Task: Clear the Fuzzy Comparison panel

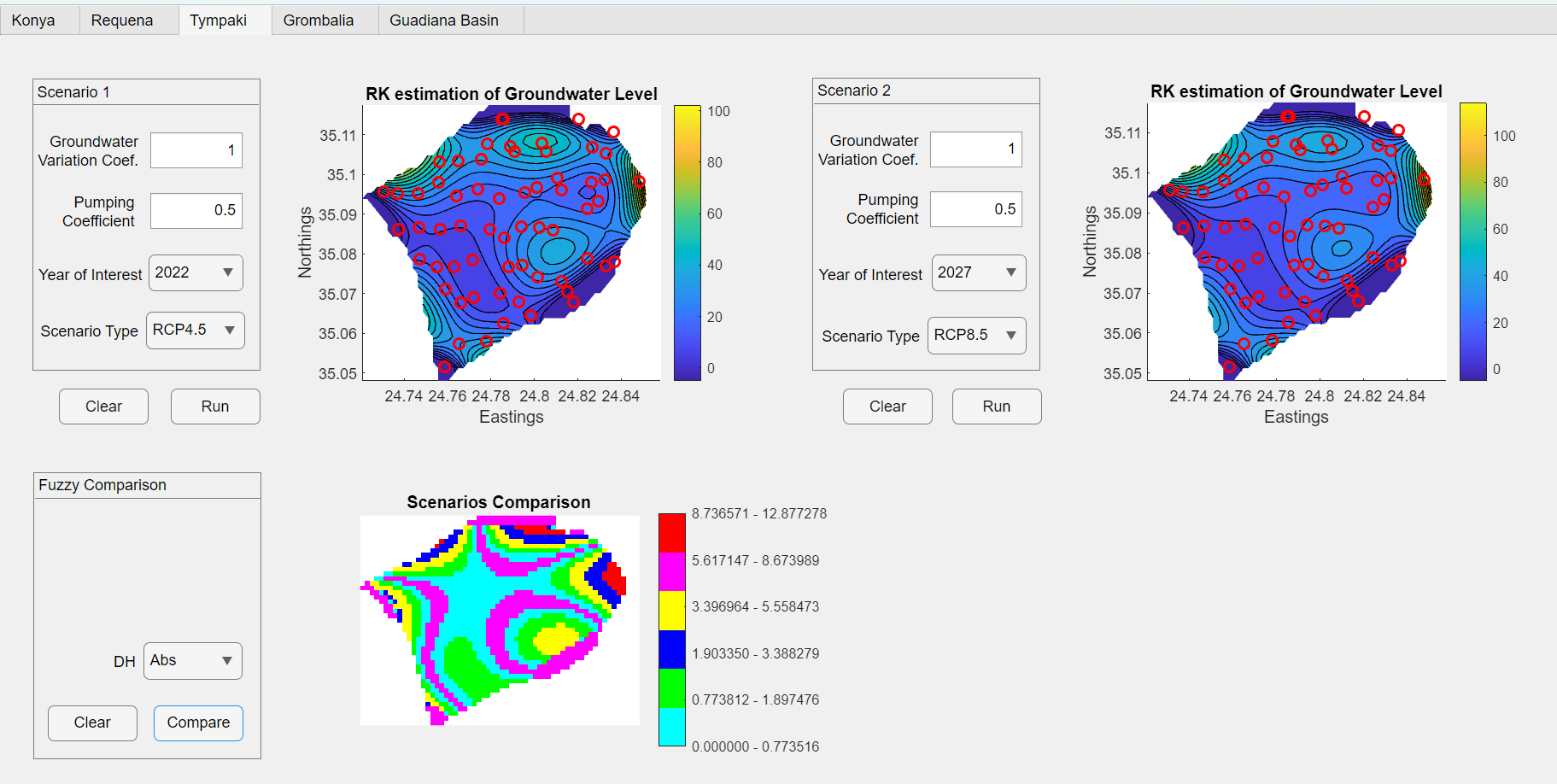Action: pyautogui.click(x=92, y=723)
